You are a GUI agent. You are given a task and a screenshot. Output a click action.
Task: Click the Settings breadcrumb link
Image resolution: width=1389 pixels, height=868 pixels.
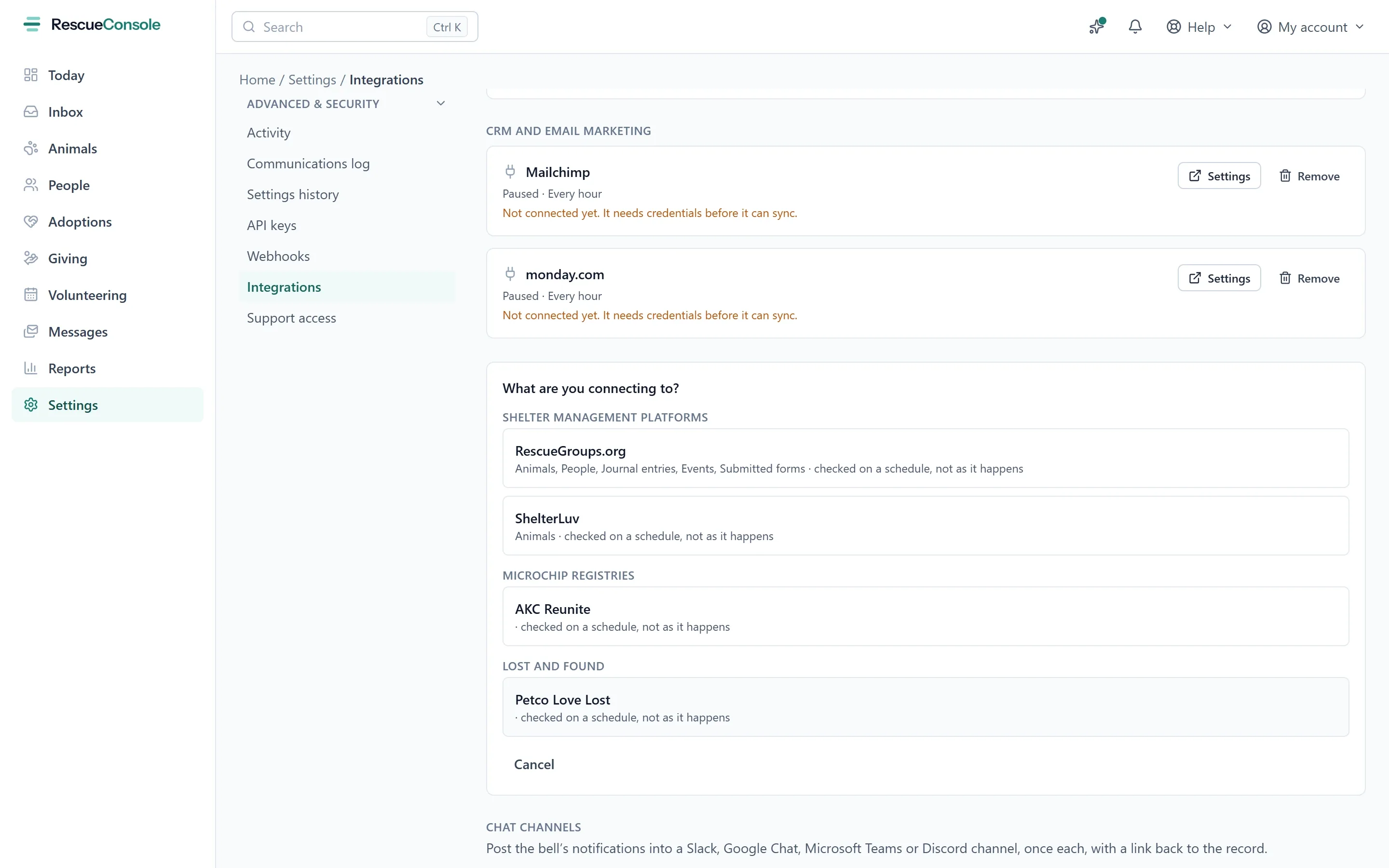[312, 80]
